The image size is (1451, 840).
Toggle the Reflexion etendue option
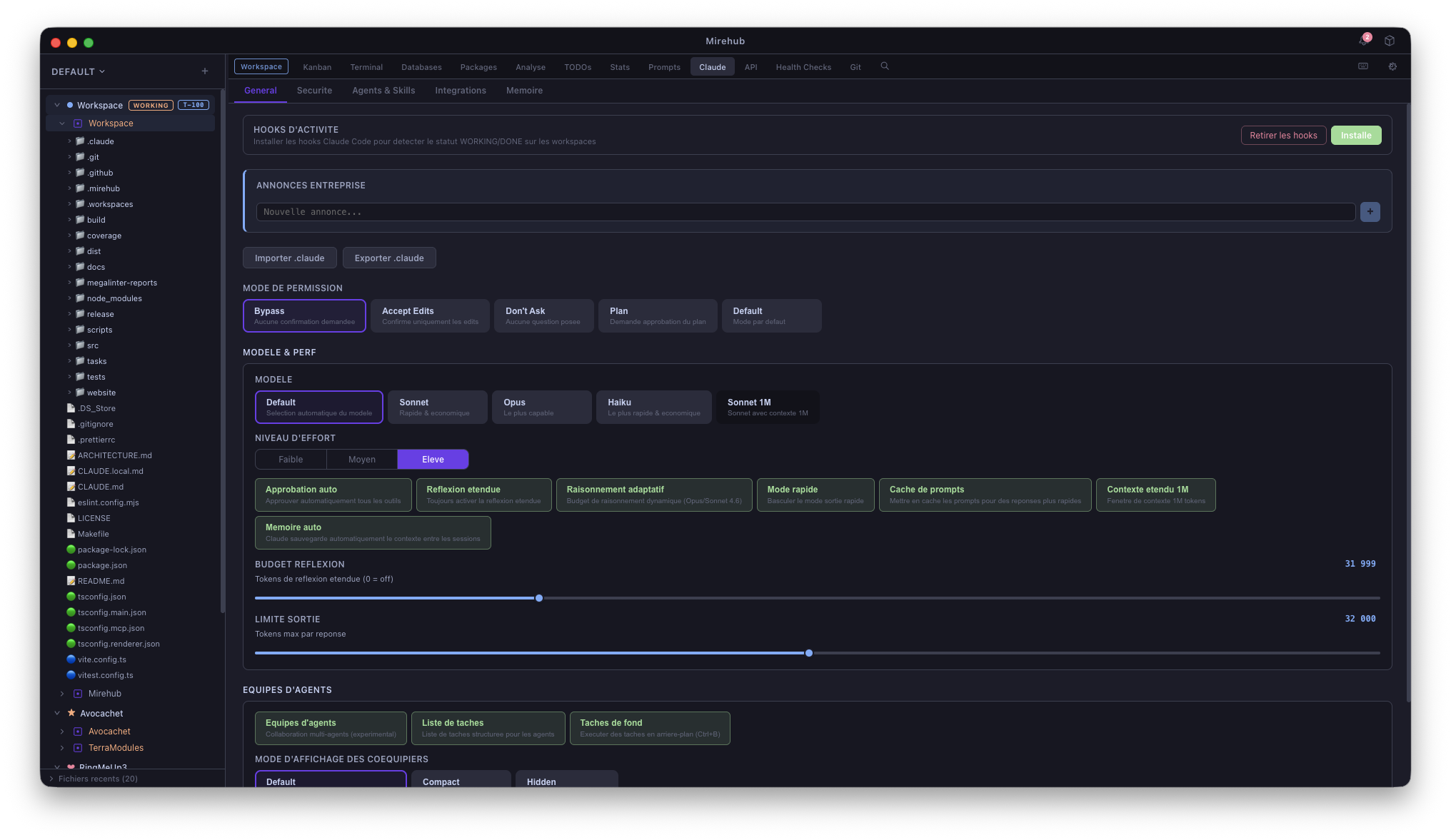483,495
